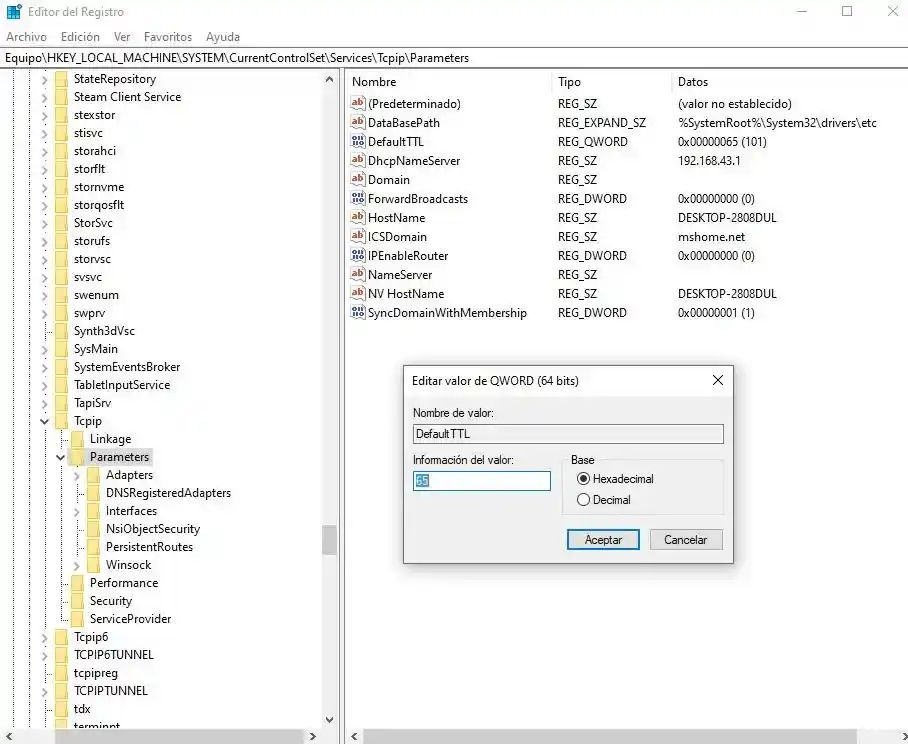The width and height of the screenshot is (908, 744).
Task: Open the Favoritos menu
Action: point(168,36)
